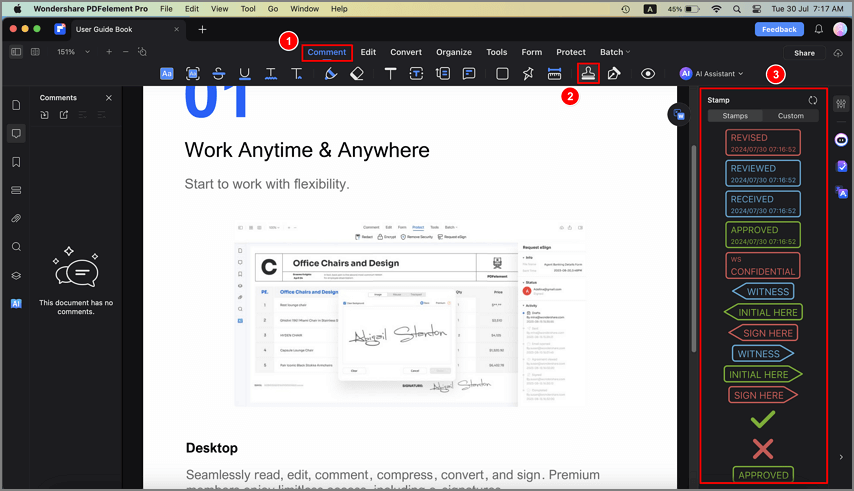
Task: Select the Text Comment tool
Action: click(391, 73)
